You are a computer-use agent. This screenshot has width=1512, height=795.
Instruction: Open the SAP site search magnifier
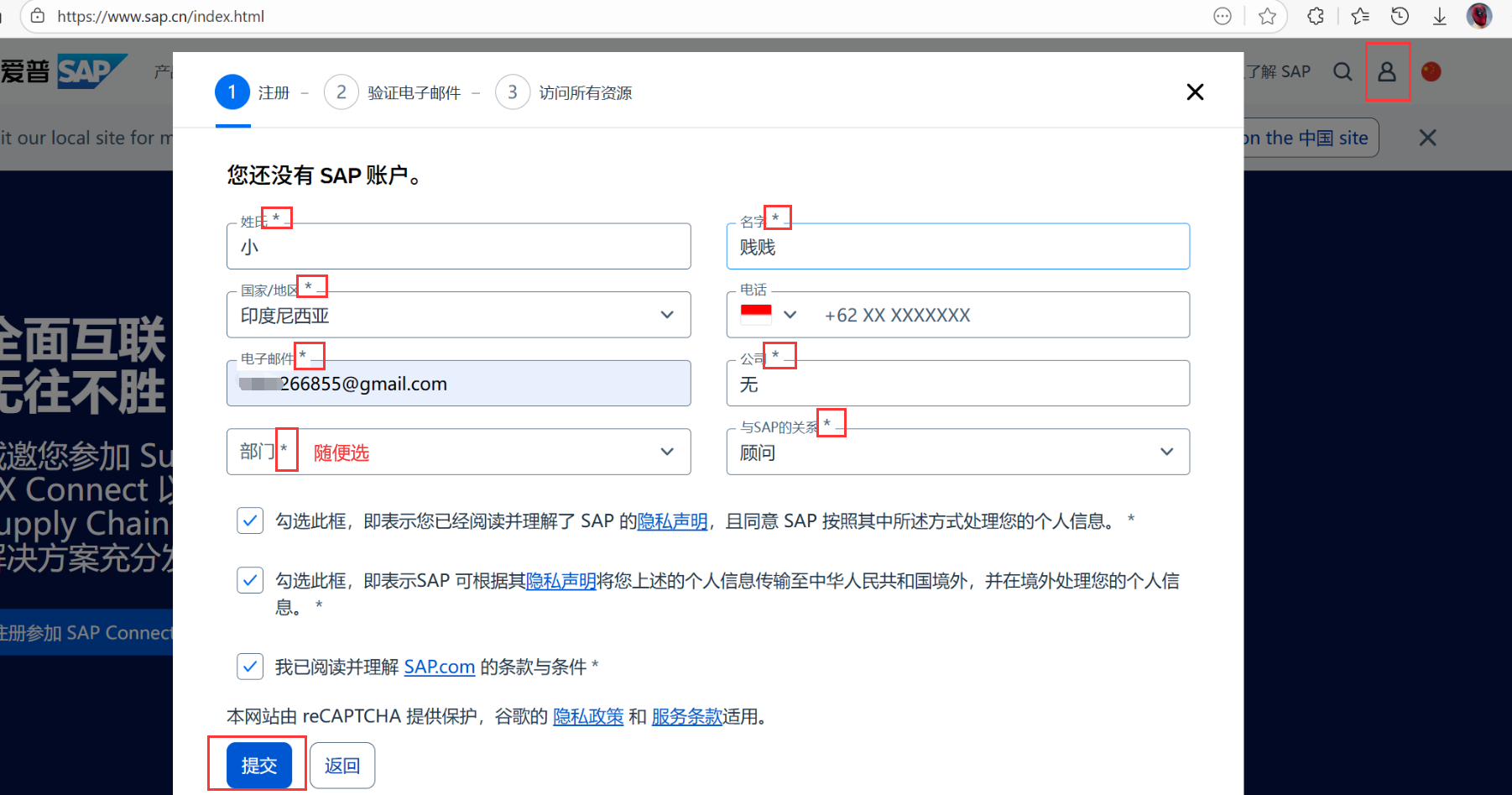pyautogui.click(x=1343, y=71)
